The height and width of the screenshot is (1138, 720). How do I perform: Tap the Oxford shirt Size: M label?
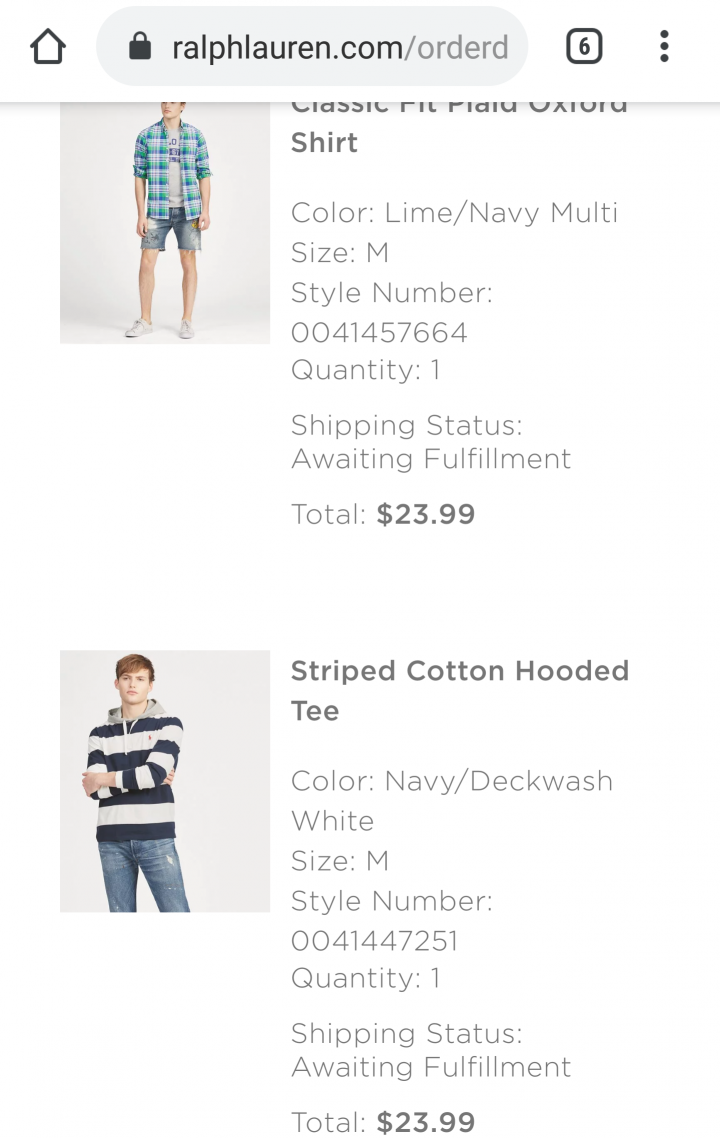[x=340, y=253]
